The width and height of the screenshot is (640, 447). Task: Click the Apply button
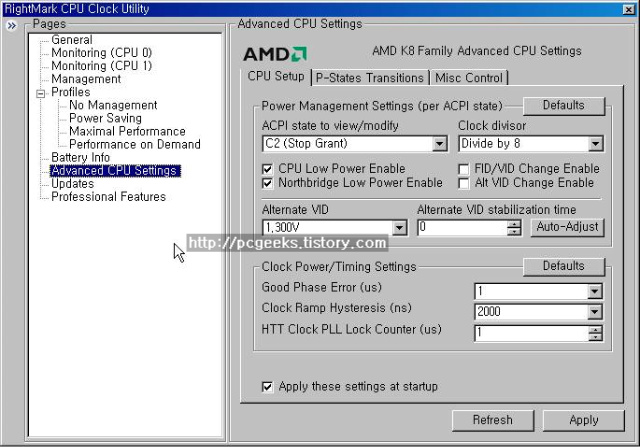click(584, 420)
